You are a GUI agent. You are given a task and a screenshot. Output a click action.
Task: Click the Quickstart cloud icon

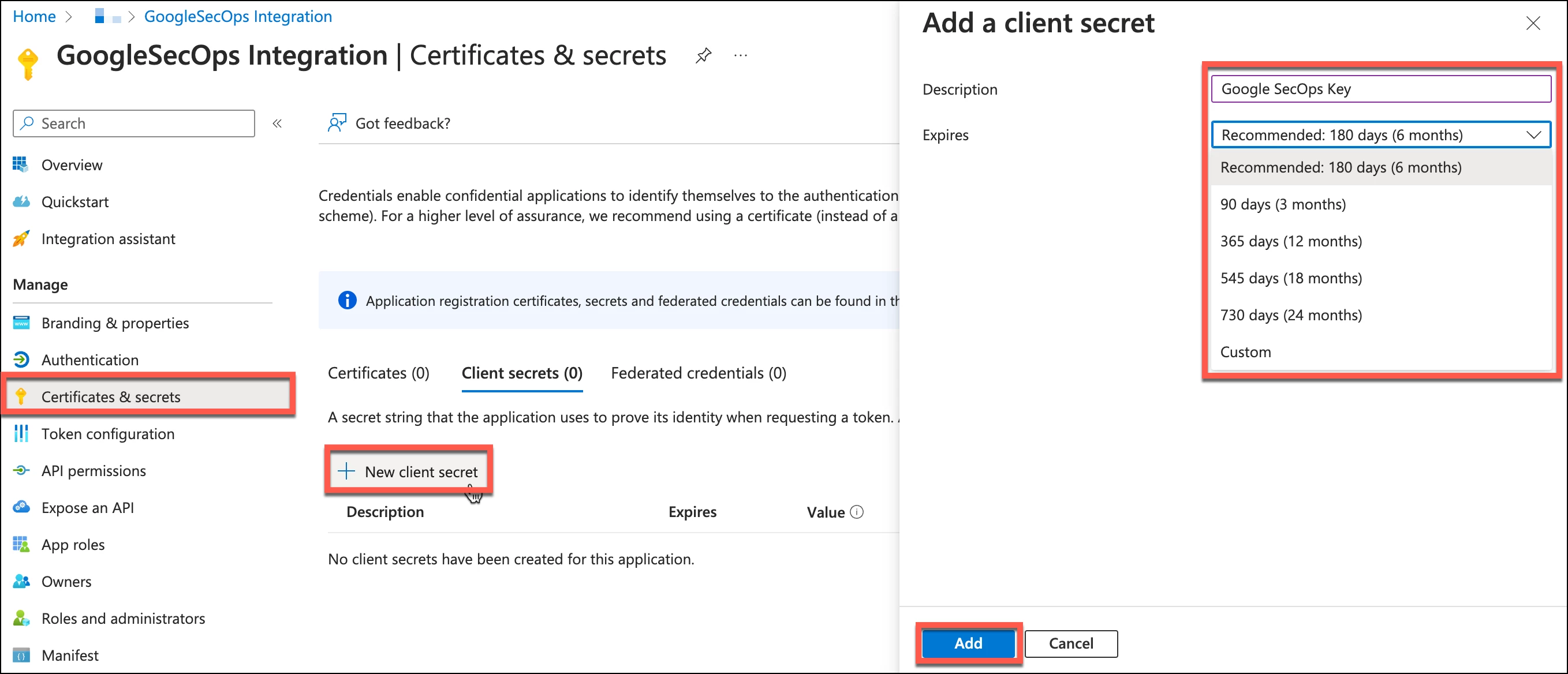click(x=21, y=201)
